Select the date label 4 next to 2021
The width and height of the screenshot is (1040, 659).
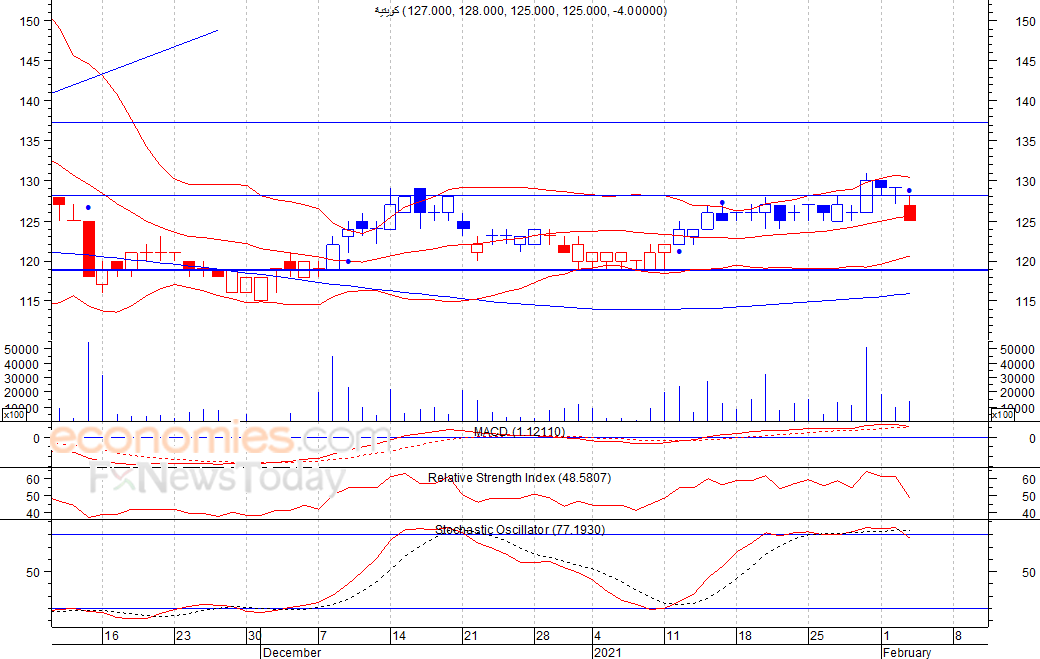598,636
